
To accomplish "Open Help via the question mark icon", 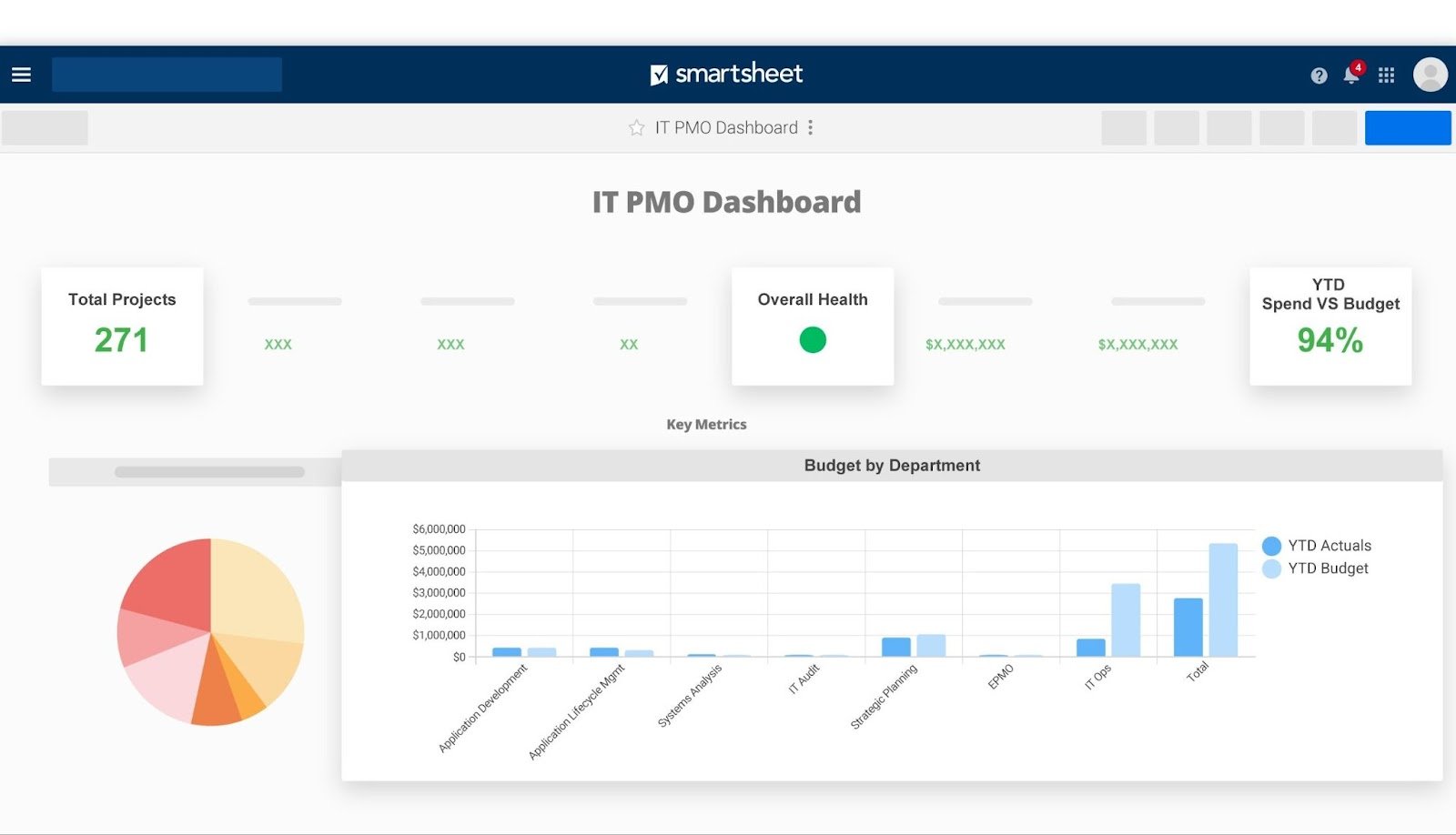I will click(x=1318, y=75).
